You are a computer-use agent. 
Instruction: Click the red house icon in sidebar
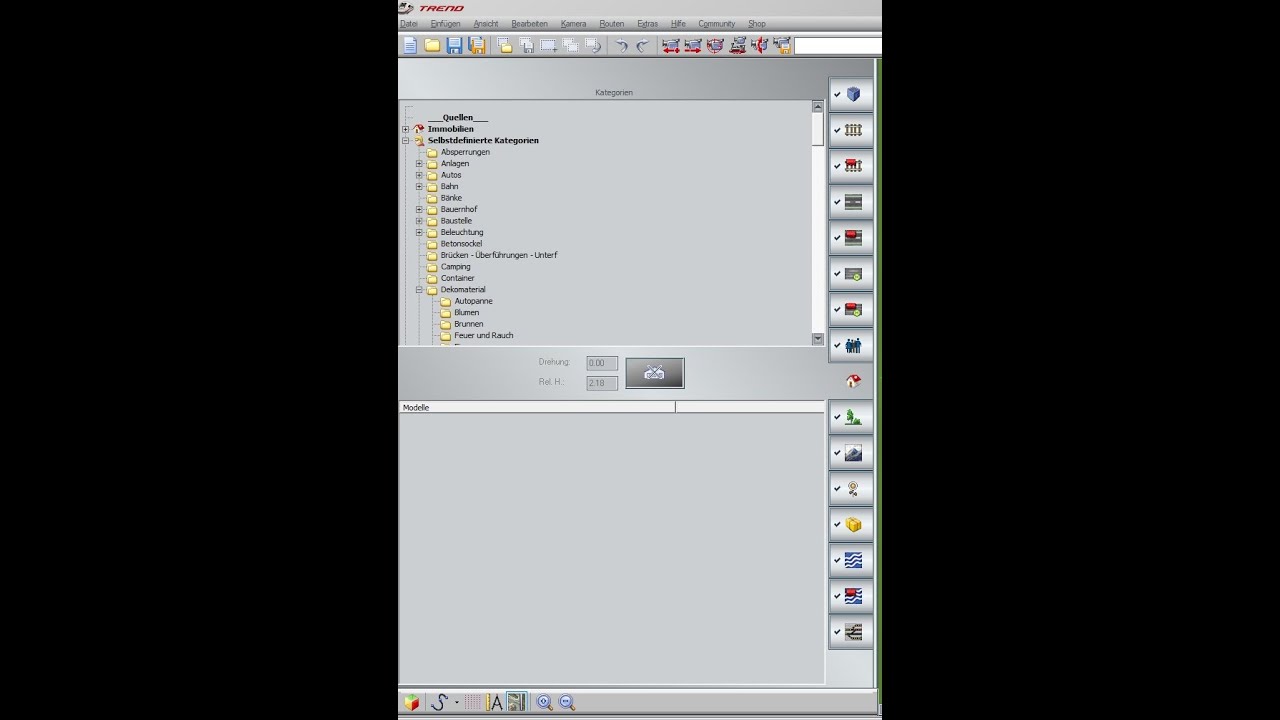(x=853, y=381)
